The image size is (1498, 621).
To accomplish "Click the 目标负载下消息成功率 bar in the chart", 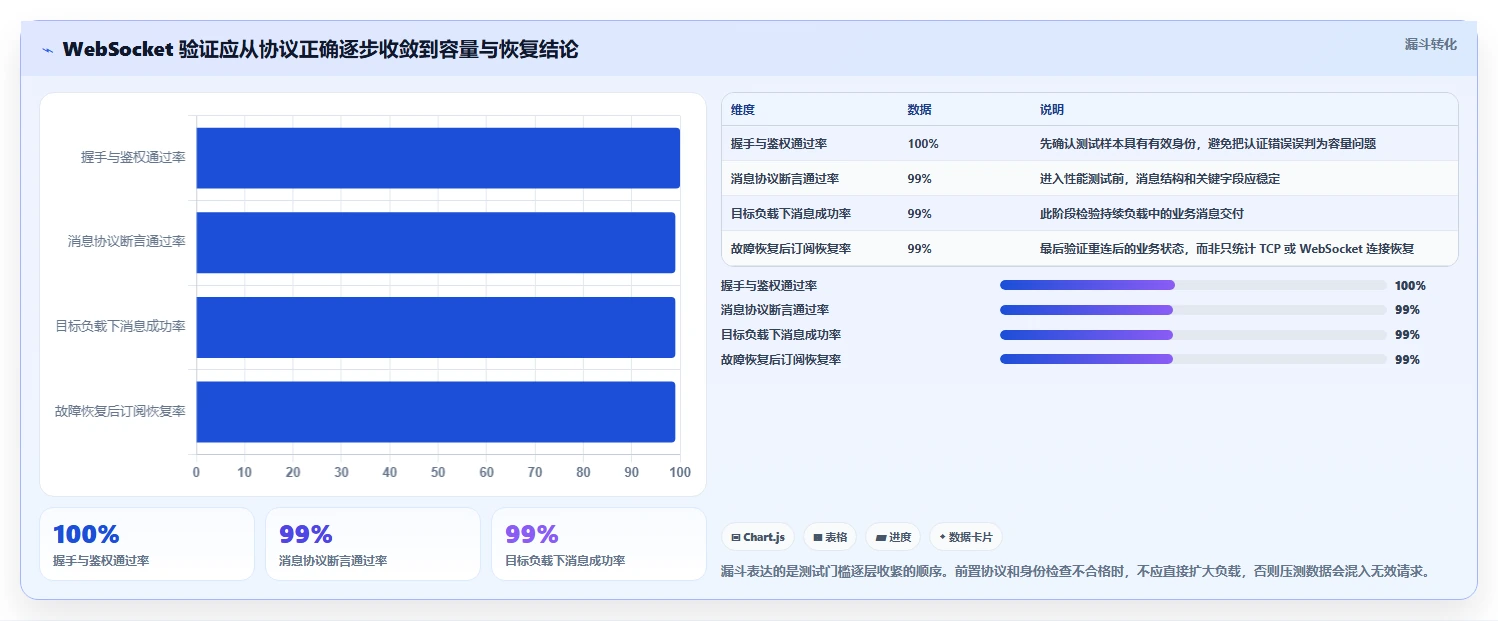I will pos(436,327).
